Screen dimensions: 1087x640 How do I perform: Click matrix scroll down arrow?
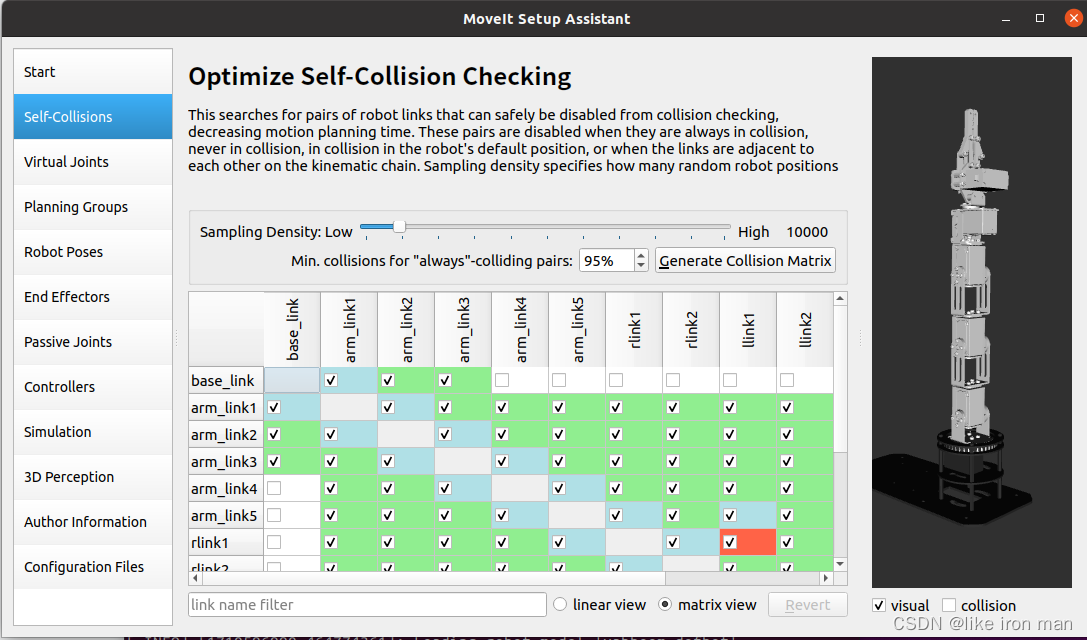840,564
